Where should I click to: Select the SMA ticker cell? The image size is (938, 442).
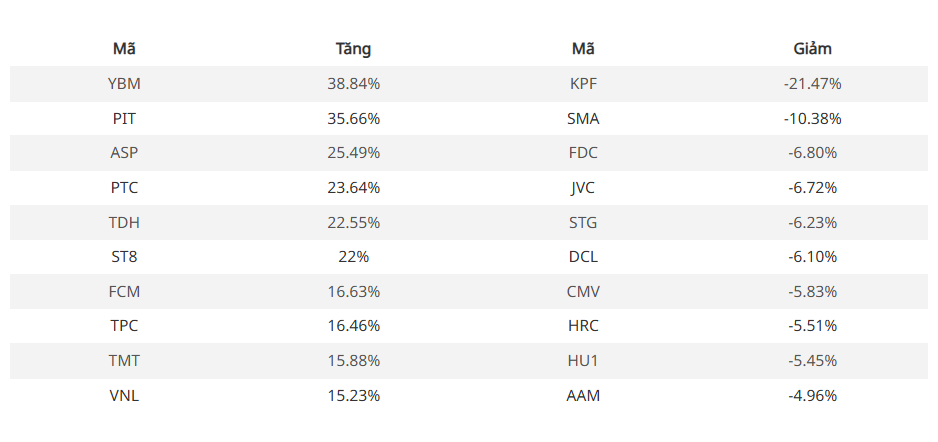(583, 119)
